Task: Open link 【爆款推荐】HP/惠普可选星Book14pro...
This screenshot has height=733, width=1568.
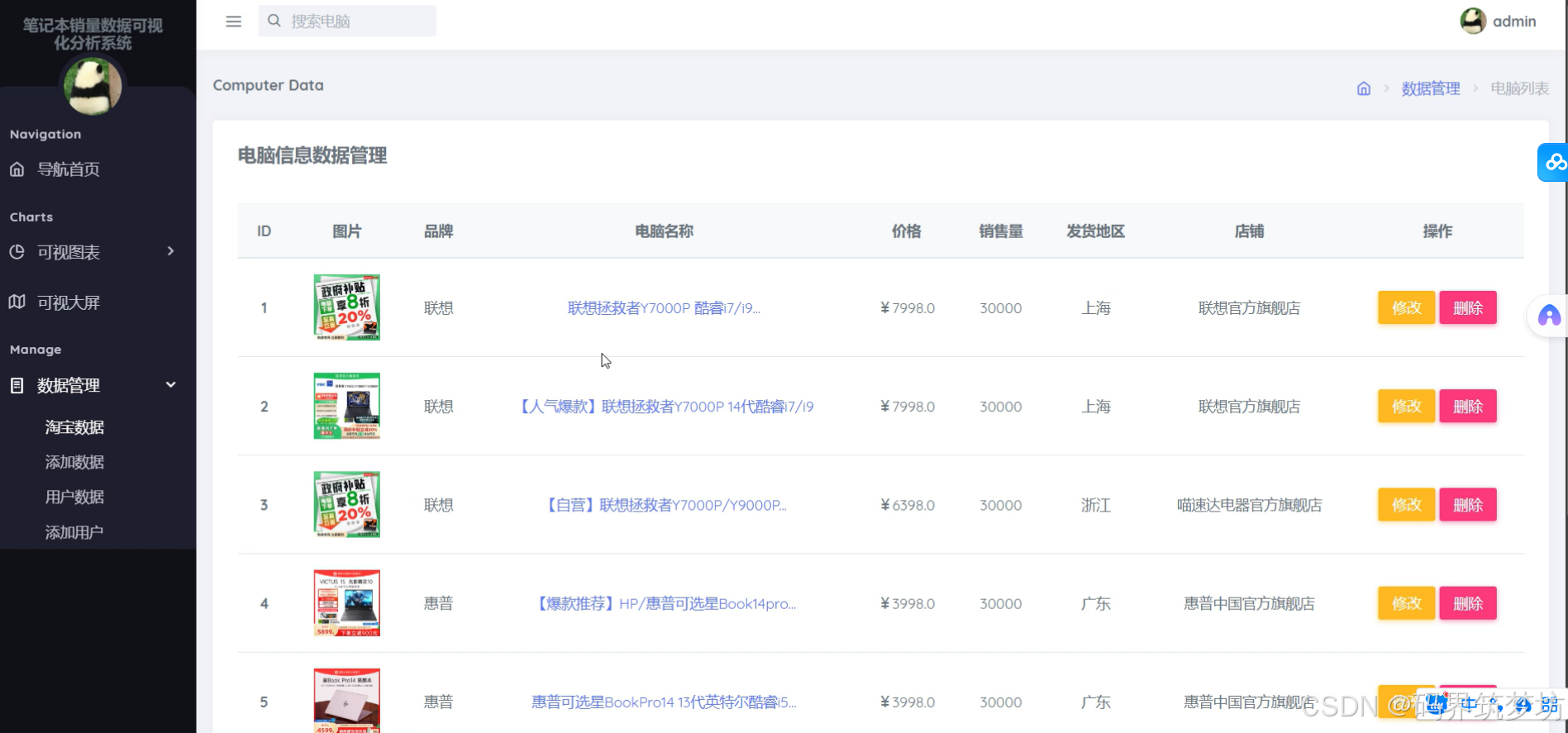Action: [x=664, y=603]
